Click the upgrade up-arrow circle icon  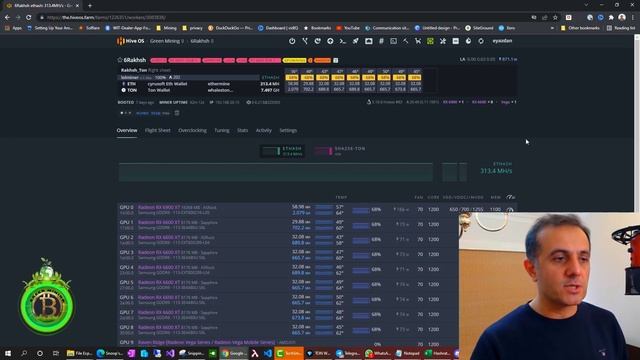click(x=330, y=41)
